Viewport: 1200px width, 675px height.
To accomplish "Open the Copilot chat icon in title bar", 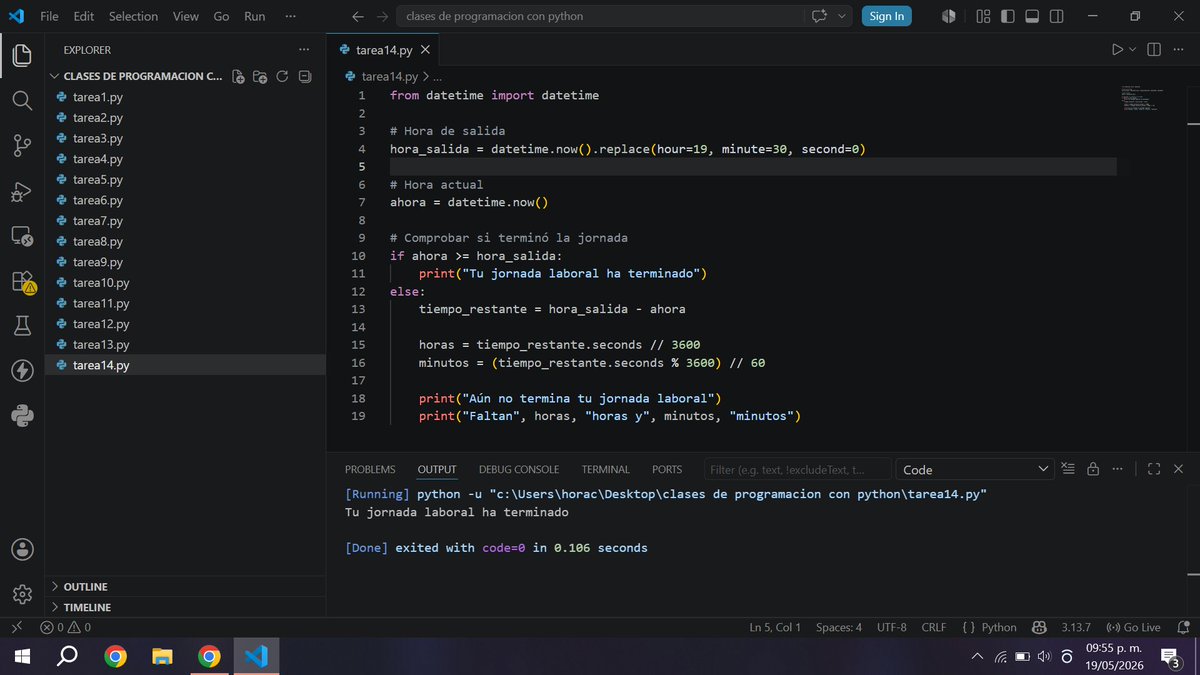I will coord(821,16).
